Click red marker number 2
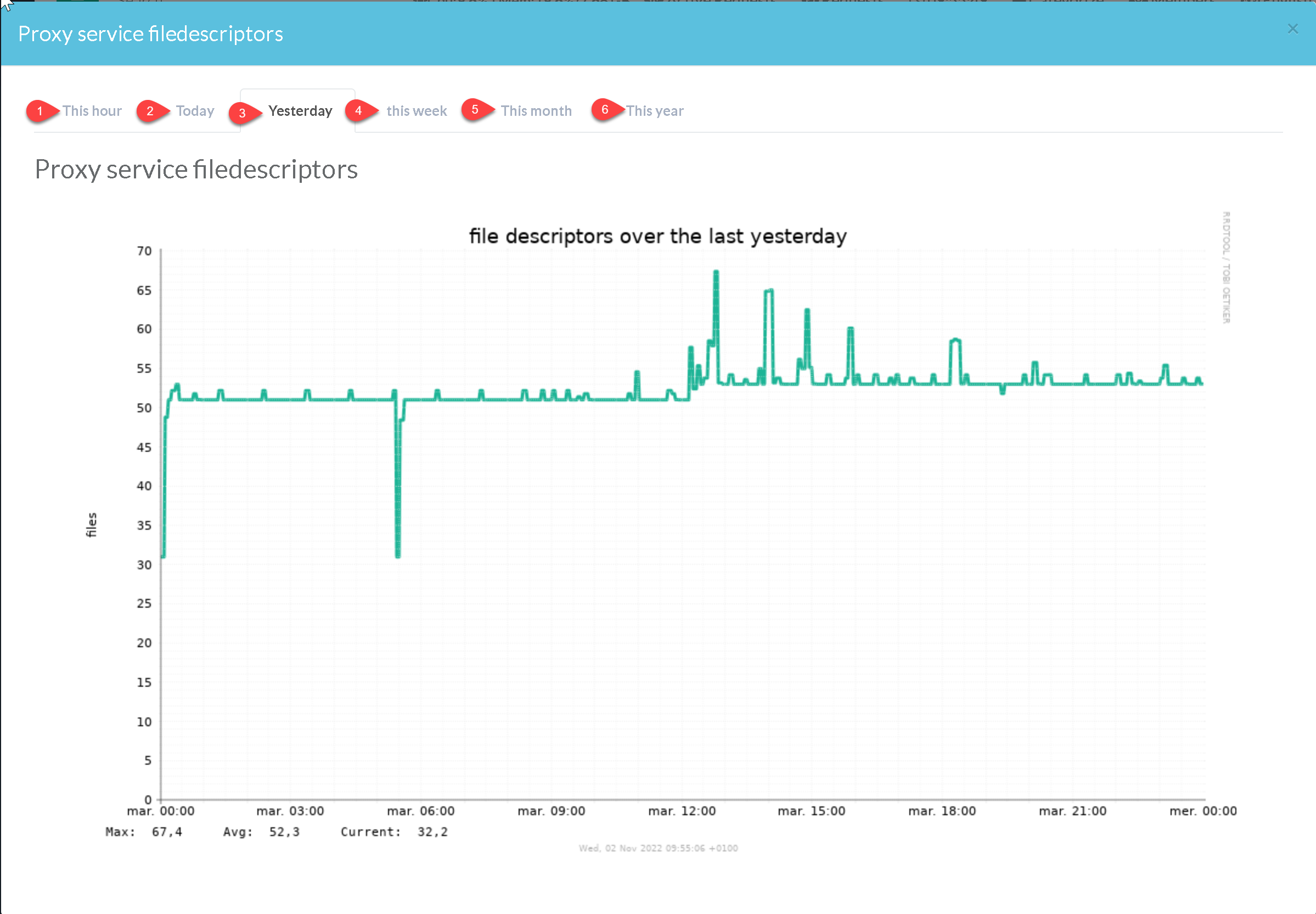The width and height of the screenshot is (1316, 914). pyautogui.click(x=150, y=111)
